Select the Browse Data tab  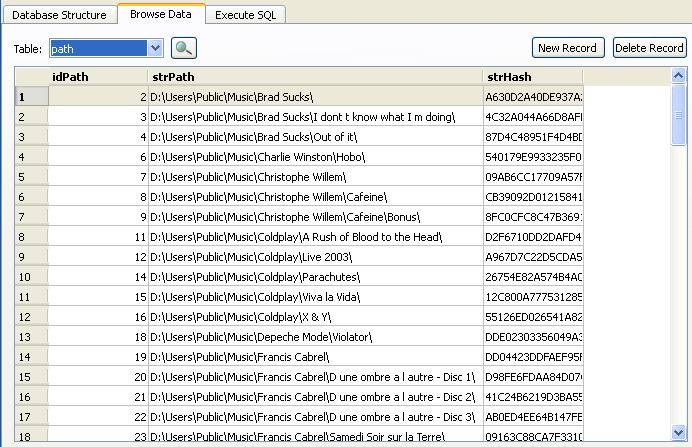162,15
